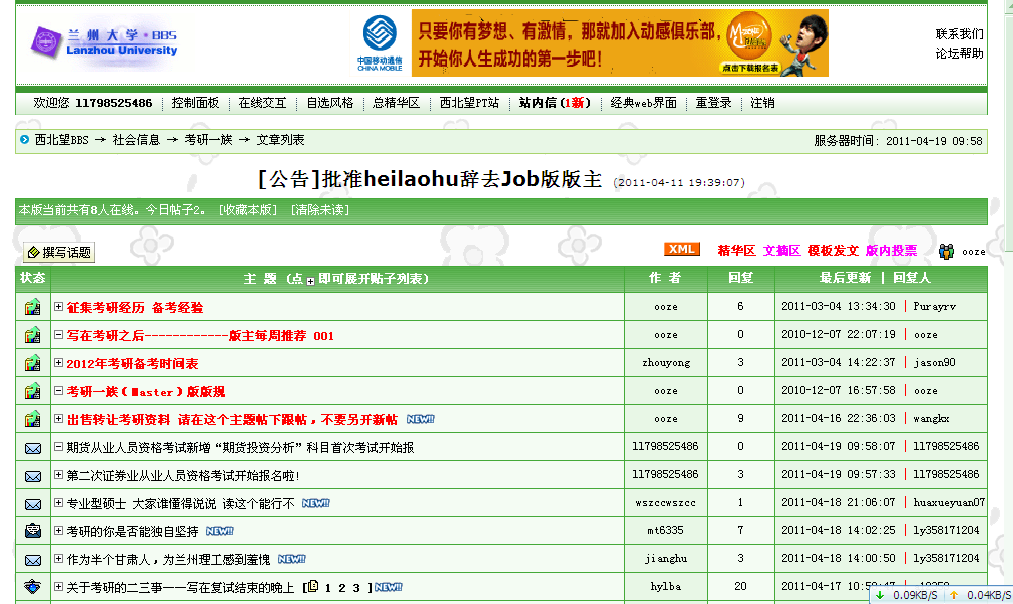The image size is (1013, 604).
Task: Click status icon of 征集考研经历 thread
Action: pos(33,307)
